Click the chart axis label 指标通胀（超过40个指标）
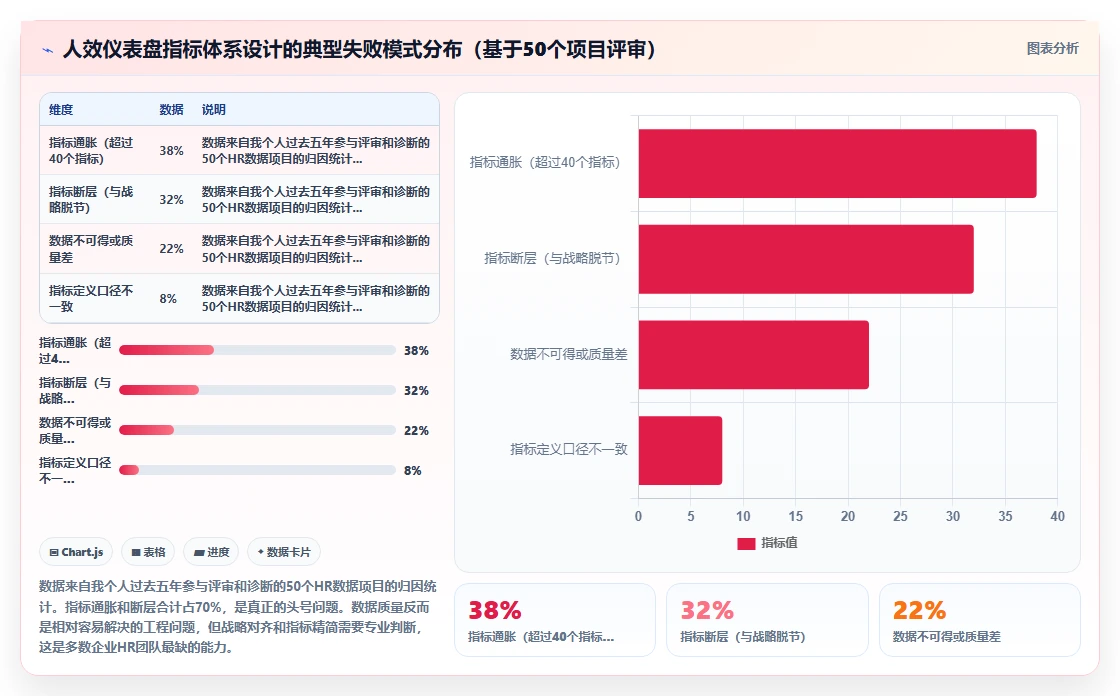The image size is (1120, 696). pyautogui.click(x=545, y=163)
